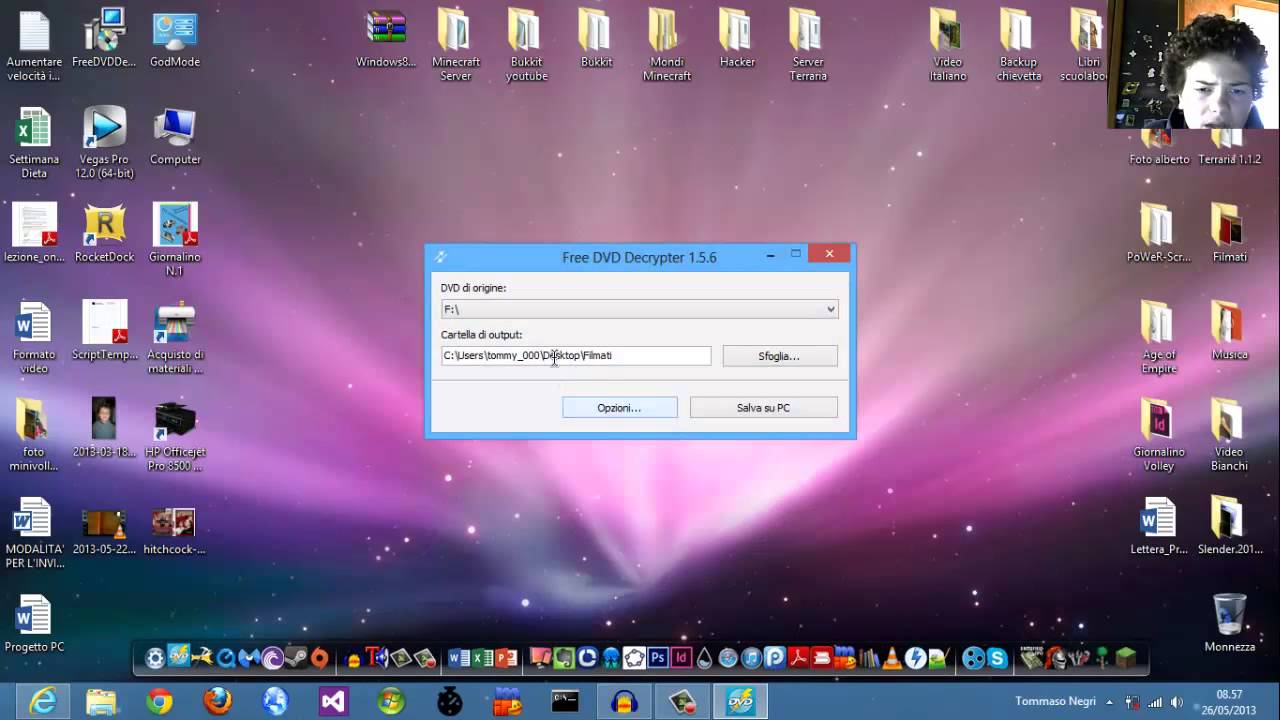Image resolution: width=1280 pixels, height=720 pixels.
Task: Launch Google Chrome from the taskbar
Action: click(x=159, y=701)
